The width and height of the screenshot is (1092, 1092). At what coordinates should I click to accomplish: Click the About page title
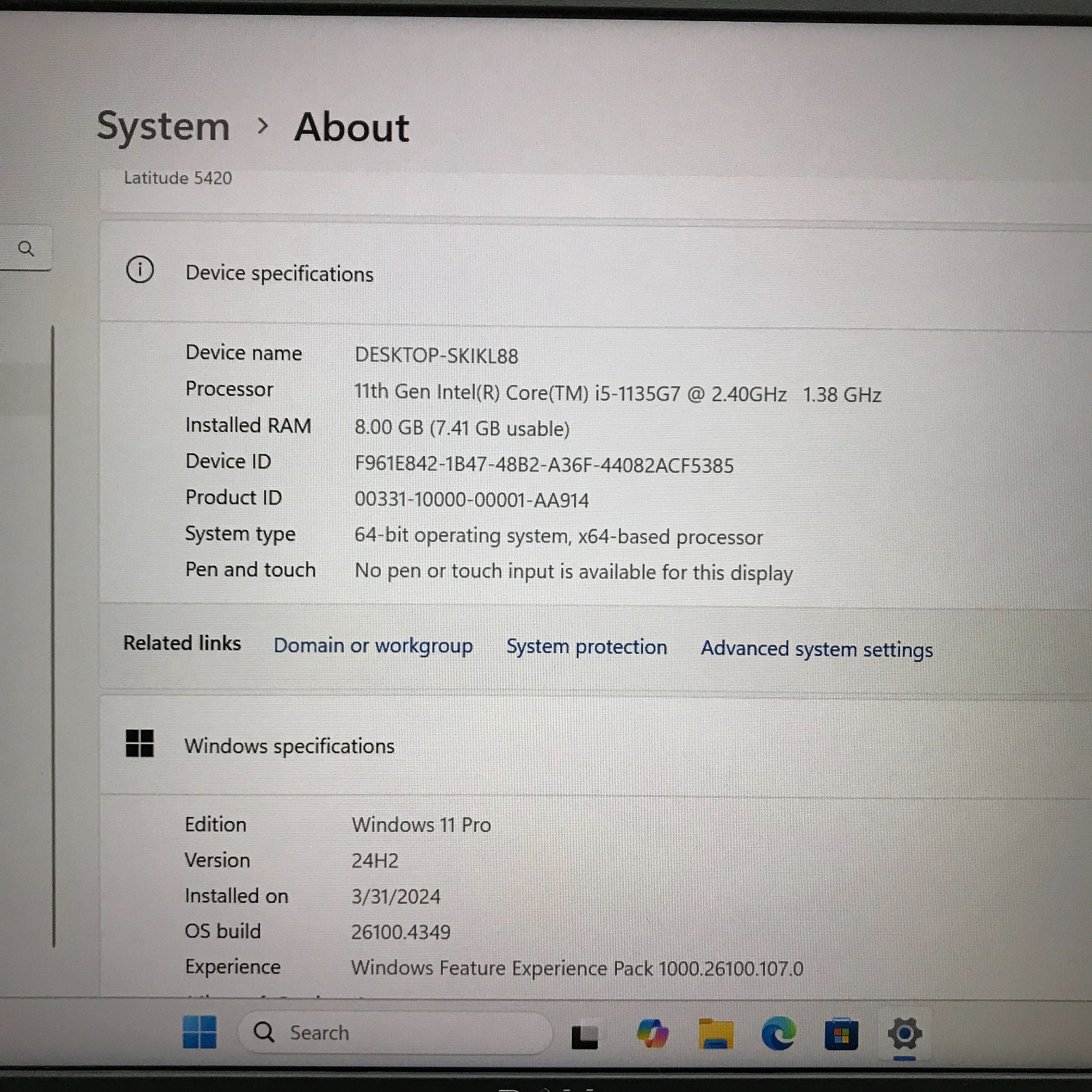351,128
